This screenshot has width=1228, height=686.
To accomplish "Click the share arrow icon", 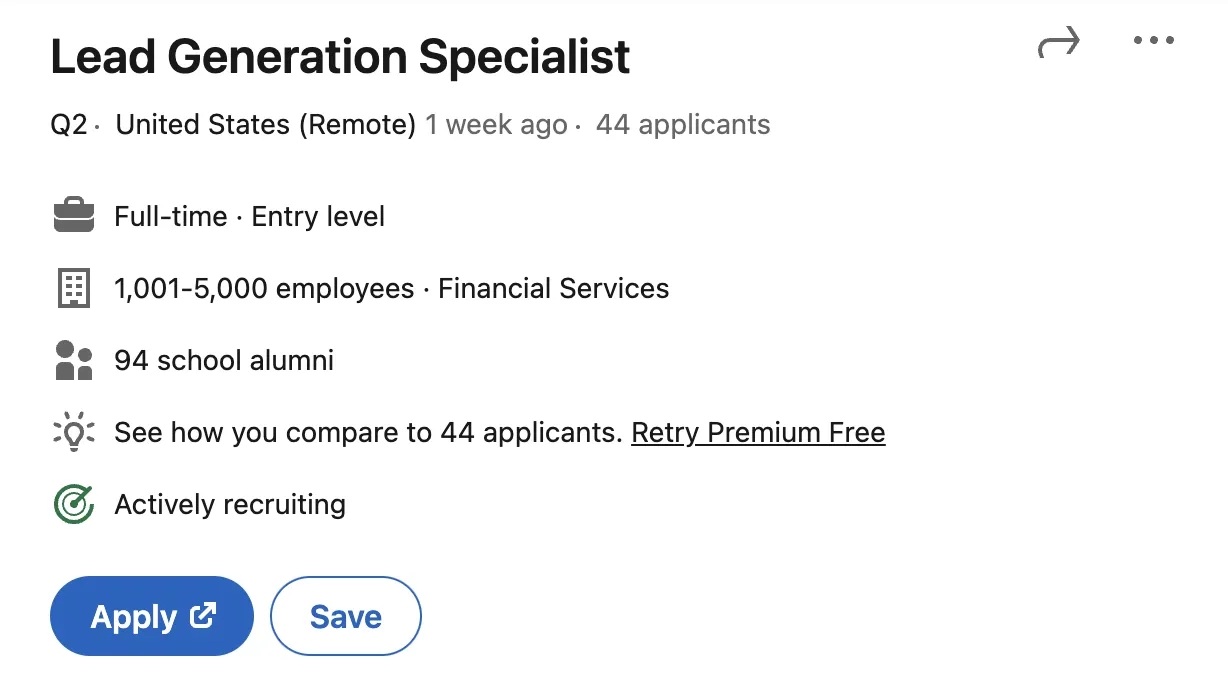I will (x=1058, y=43).
